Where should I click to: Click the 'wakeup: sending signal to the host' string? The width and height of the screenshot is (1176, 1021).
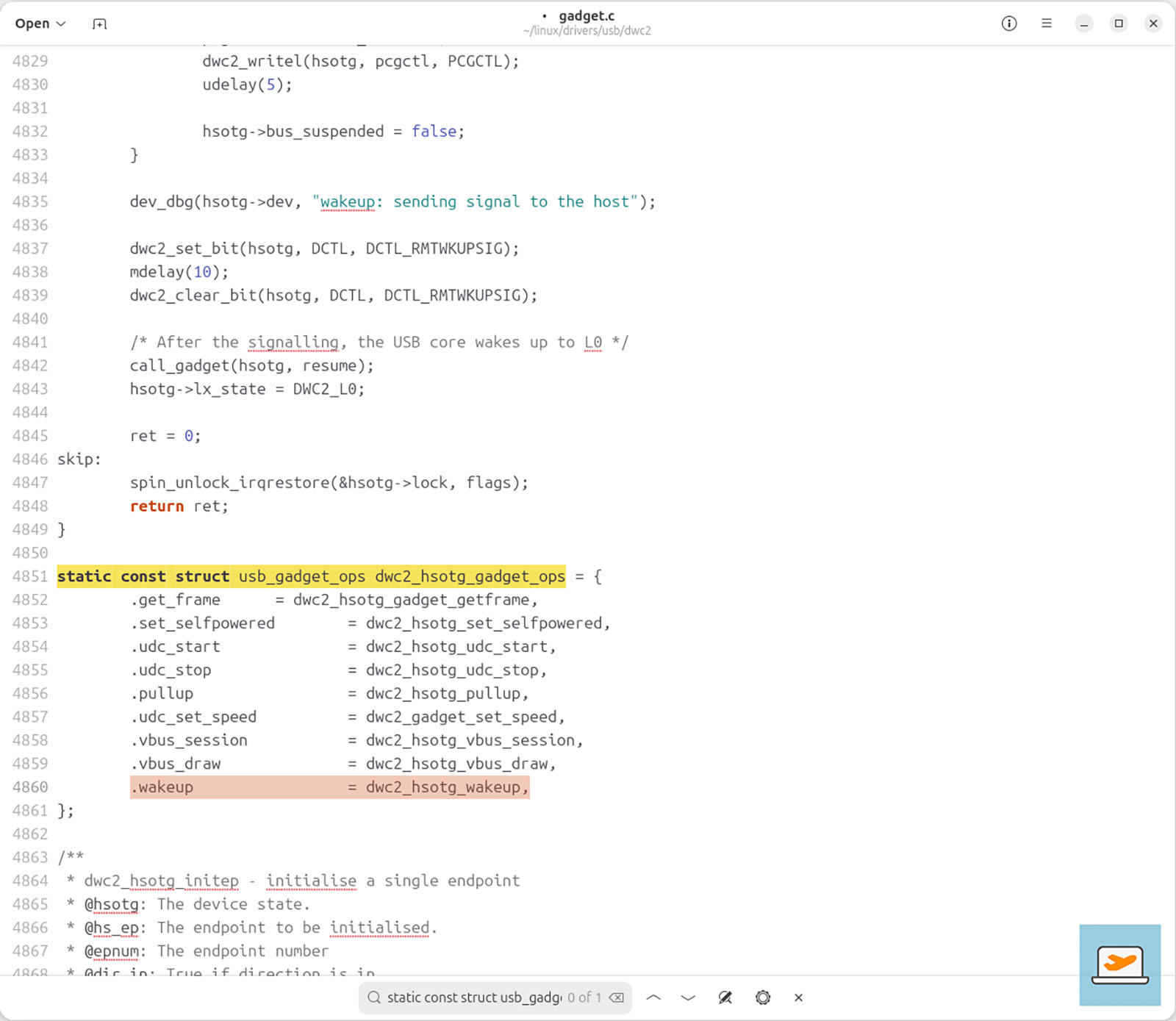click(476, 201)
